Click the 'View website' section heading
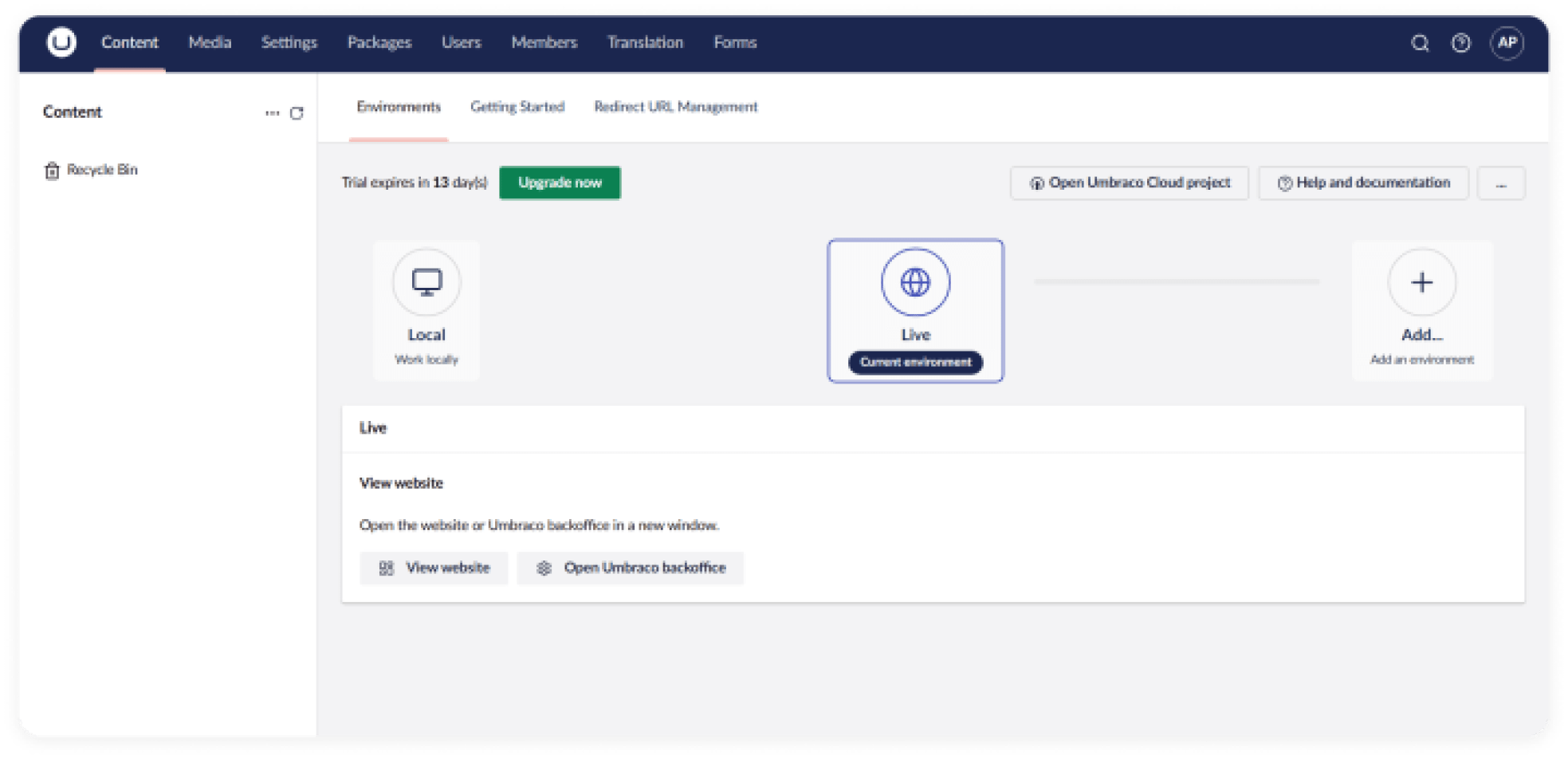This screenshot has width=1568, height=759. pos(401,483)
